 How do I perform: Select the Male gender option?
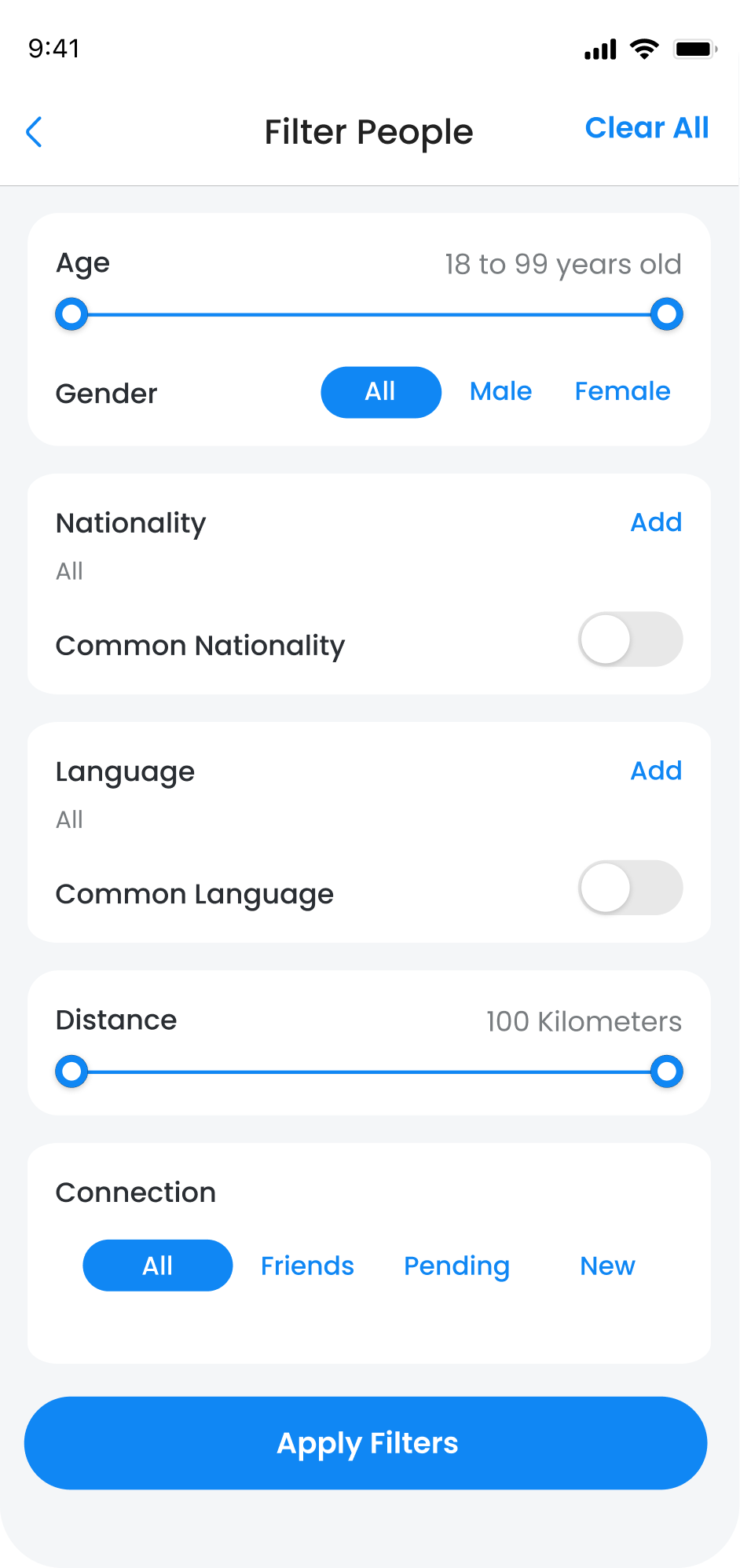coord(500,391)
